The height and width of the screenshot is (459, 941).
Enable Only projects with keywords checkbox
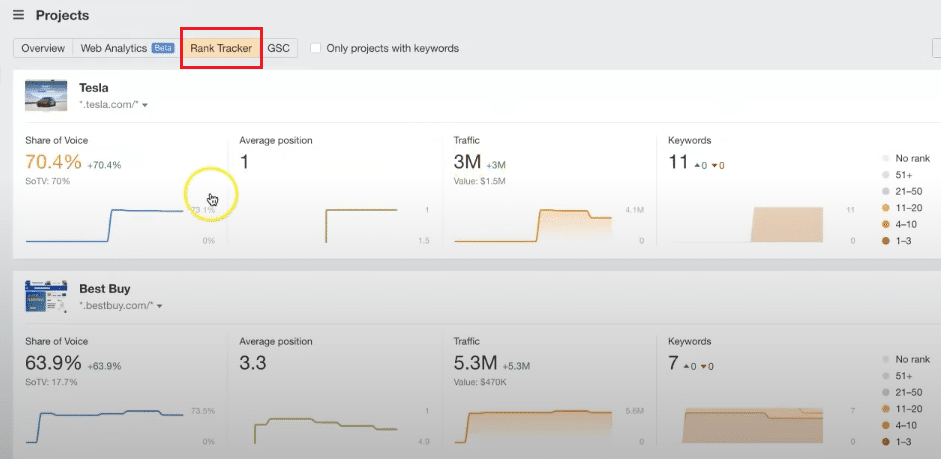[x=315, y=48]
